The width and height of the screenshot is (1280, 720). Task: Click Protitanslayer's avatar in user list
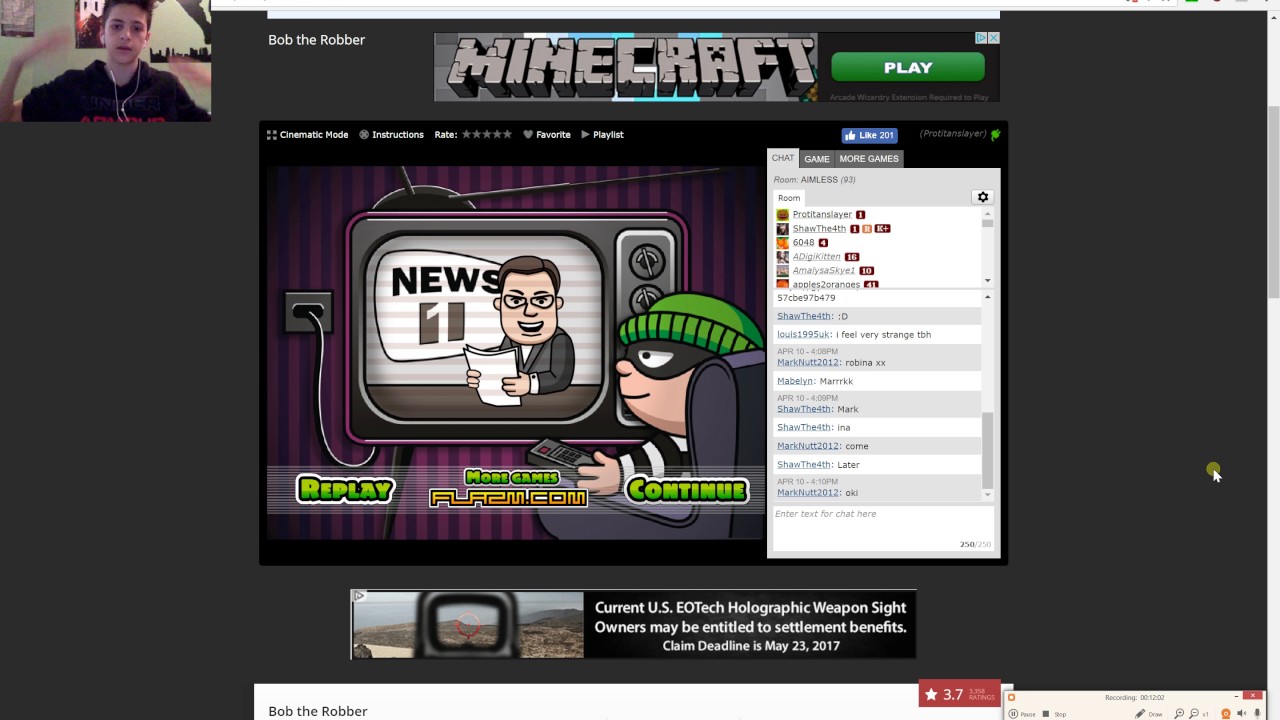(x=782, y=215)
